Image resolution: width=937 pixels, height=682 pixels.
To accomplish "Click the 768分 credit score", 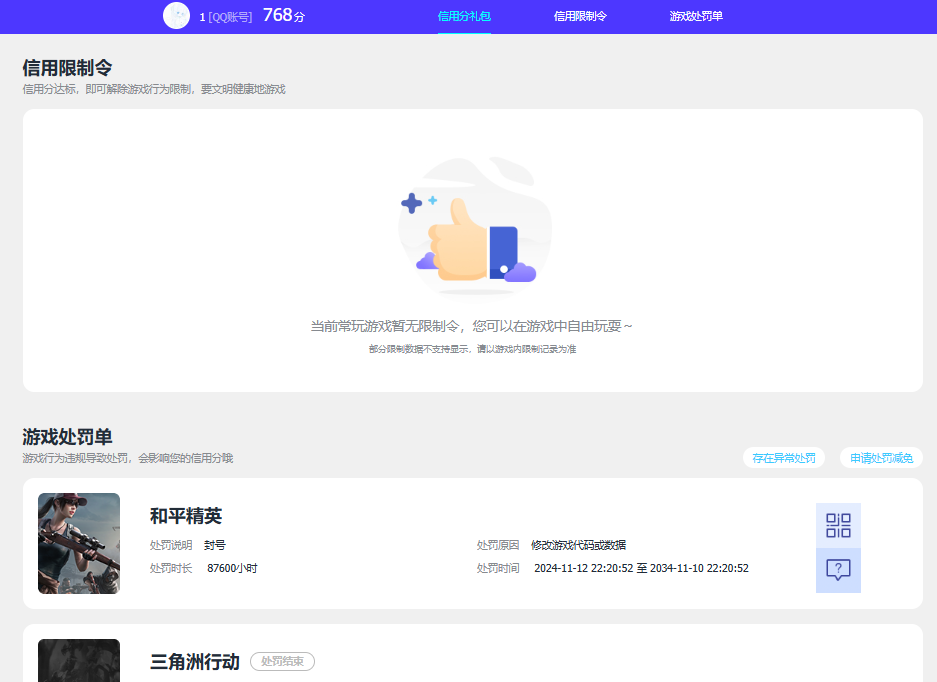I will tap(284, 16).
